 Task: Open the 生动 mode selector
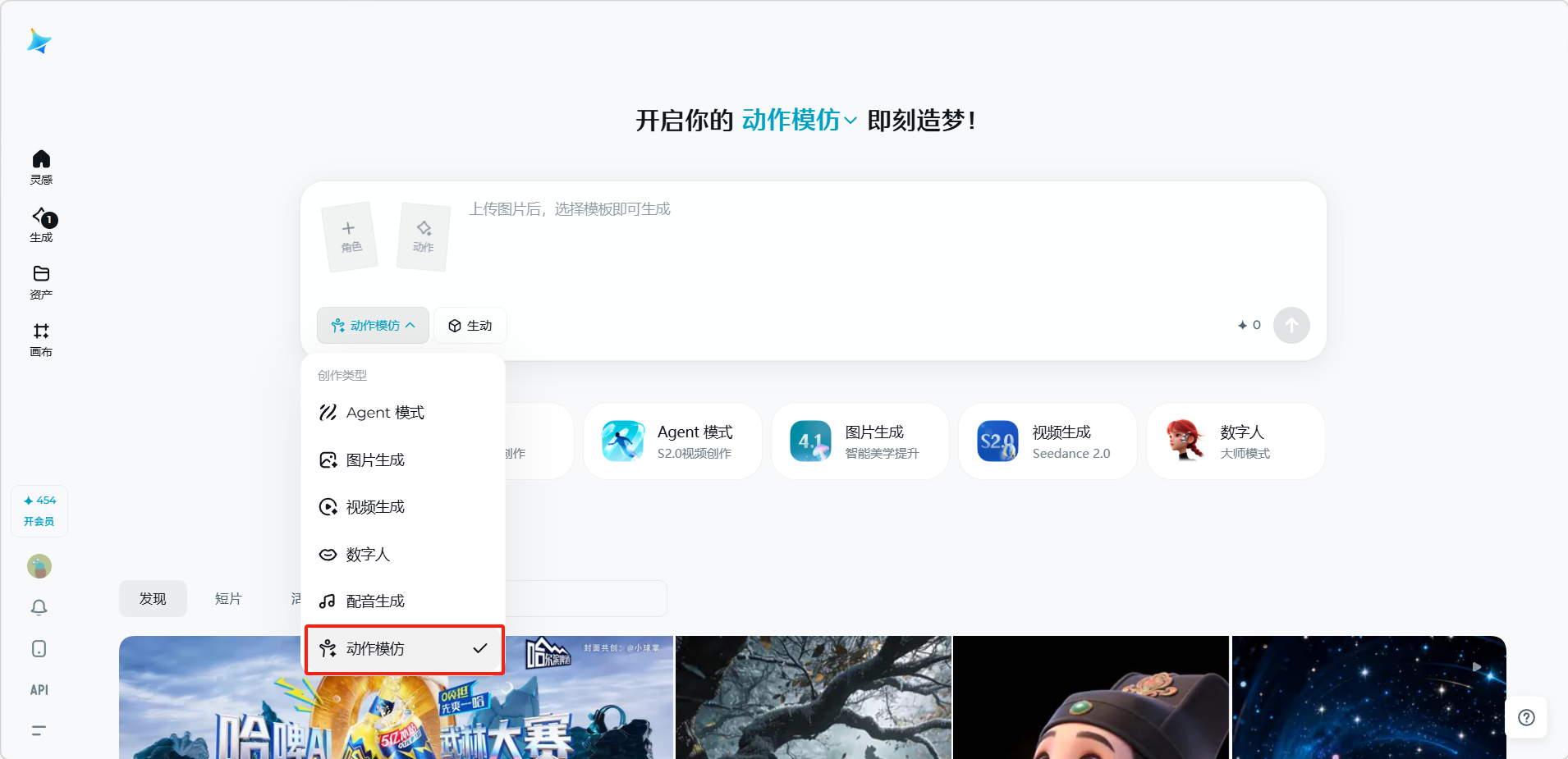coord(470,326)
